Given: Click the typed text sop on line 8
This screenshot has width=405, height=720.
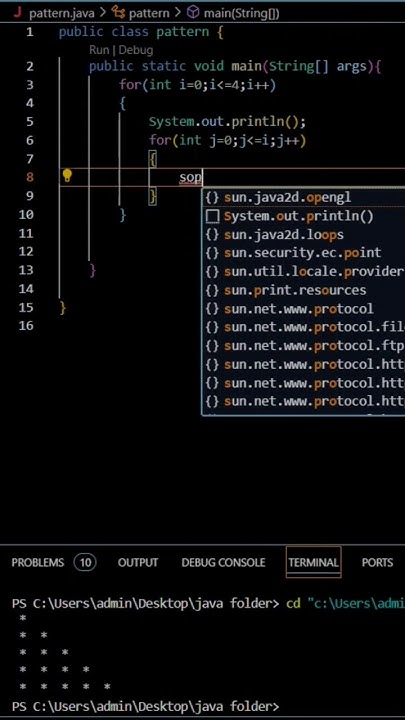Looking at the screenshot, I should 191,178.
